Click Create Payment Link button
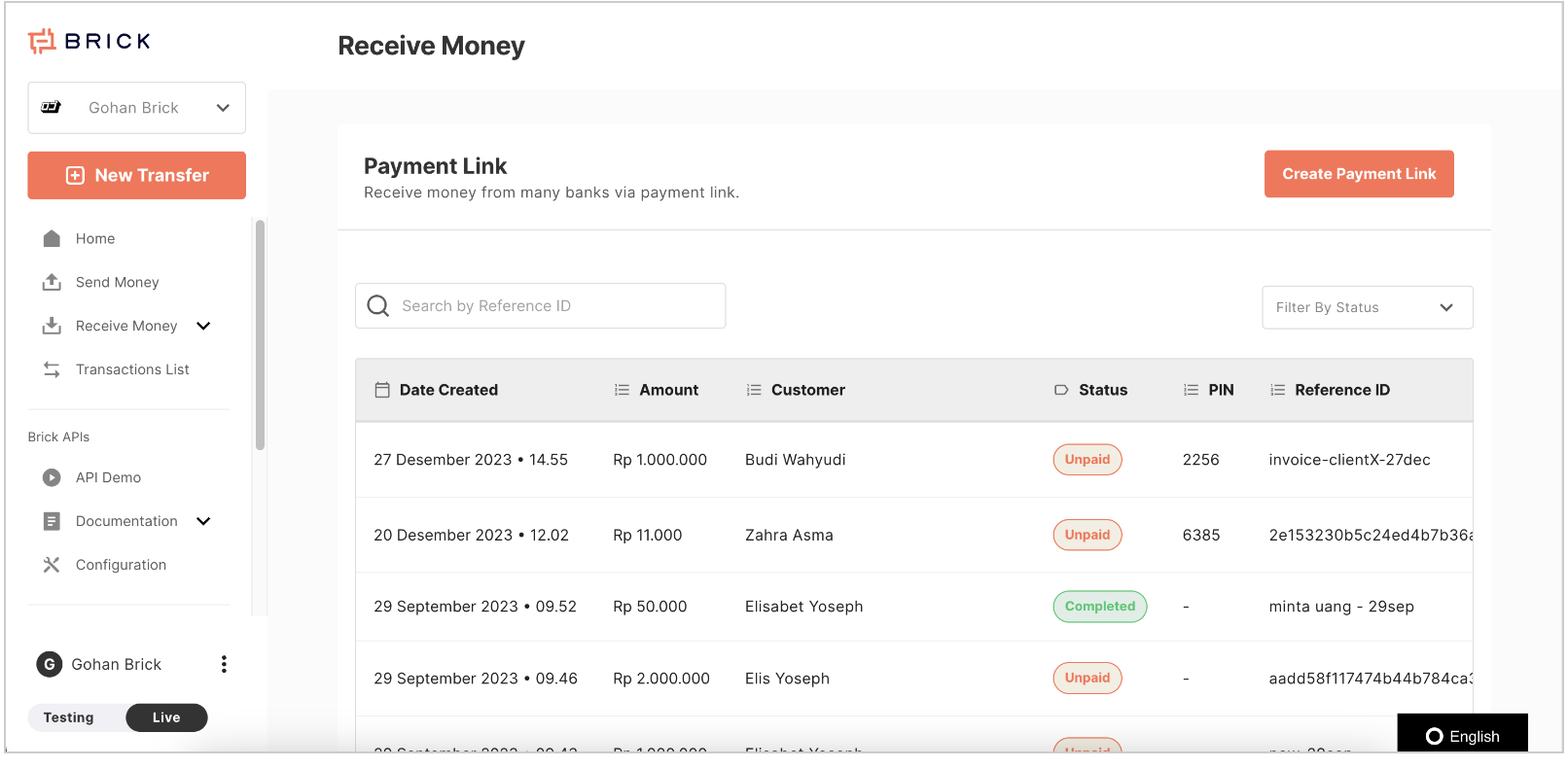Viewport: 1568px width, 768px height. [1358, 174]
